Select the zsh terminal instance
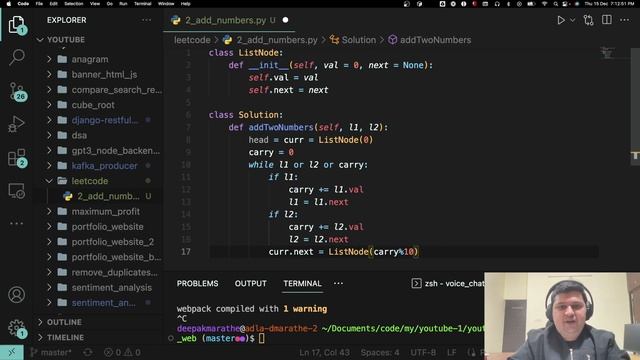 [x=448, y=283]
